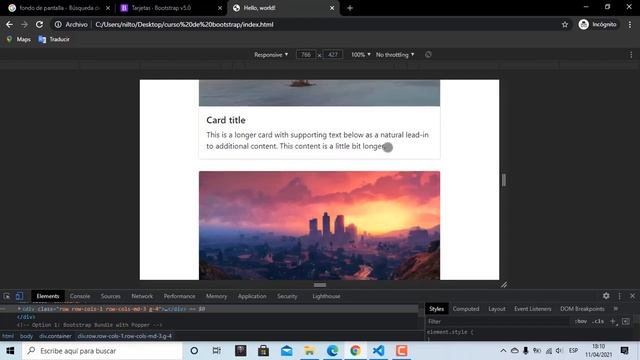
Task: Open a new browser tab with the plus icon
Action: (x=350, y=8)
